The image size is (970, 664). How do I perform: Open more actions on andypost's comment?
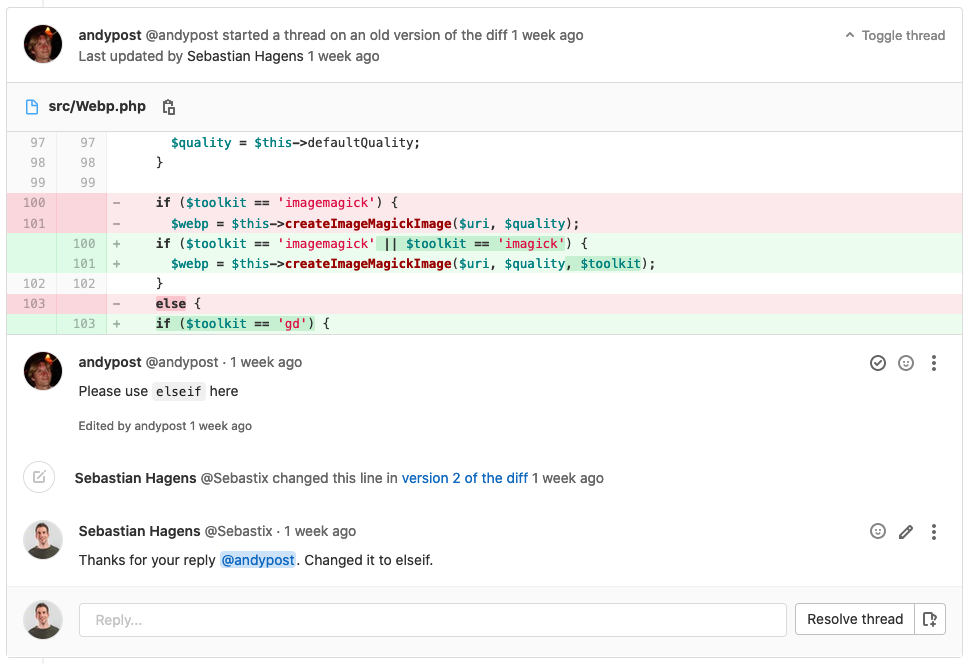click(x=934, y=363)
